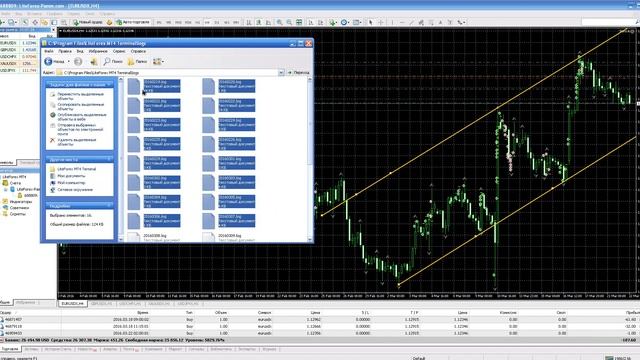Open the indicators list dropdown
The height and width of the screenshot is (360, 640).
tap(333, 22)
